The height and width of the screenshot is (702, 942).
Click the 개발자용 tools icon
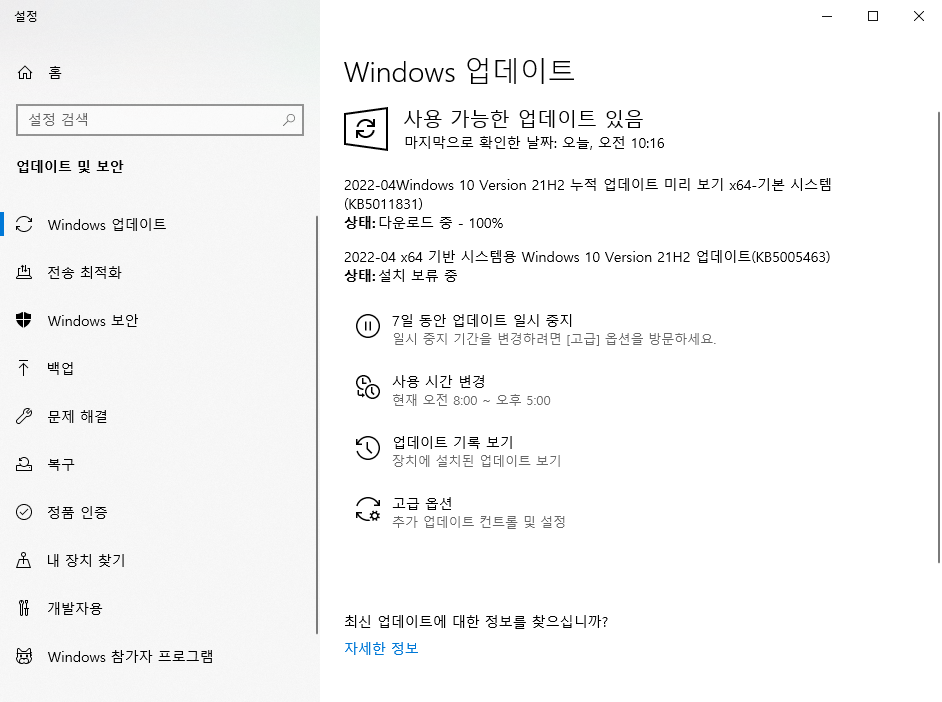[23, 608]
